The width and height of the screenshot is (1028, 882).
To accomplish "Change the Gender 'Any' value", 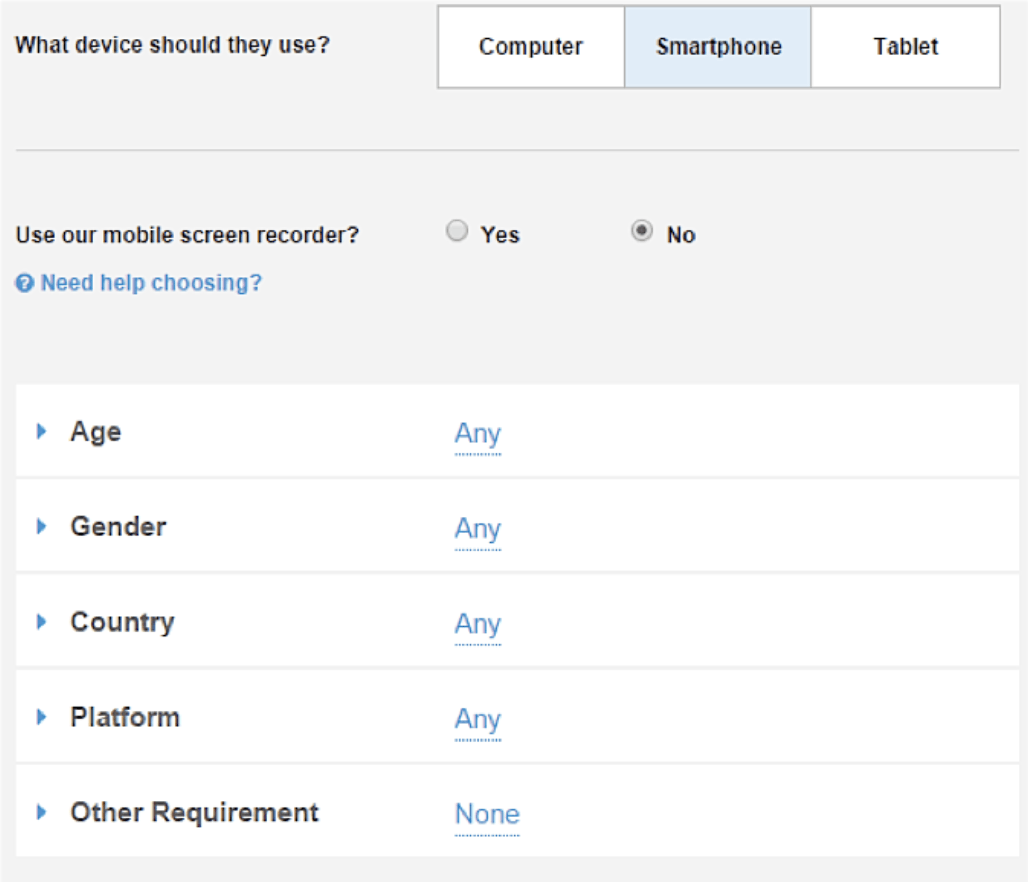I will point(477,529).
